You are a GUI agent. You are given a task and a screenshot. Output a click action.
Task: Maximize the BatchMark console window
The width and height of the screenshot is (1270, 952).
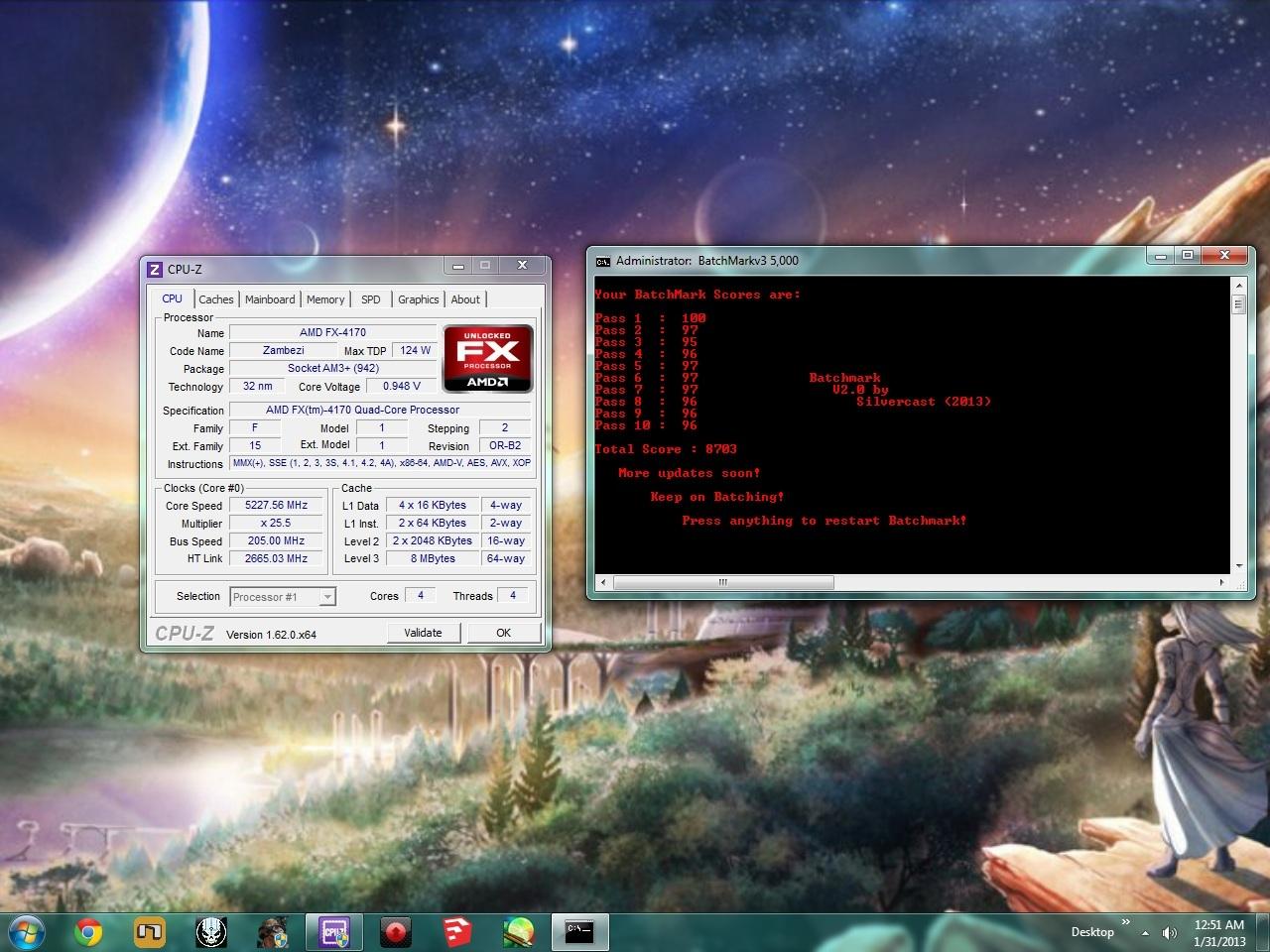[x=1187, y=256]
